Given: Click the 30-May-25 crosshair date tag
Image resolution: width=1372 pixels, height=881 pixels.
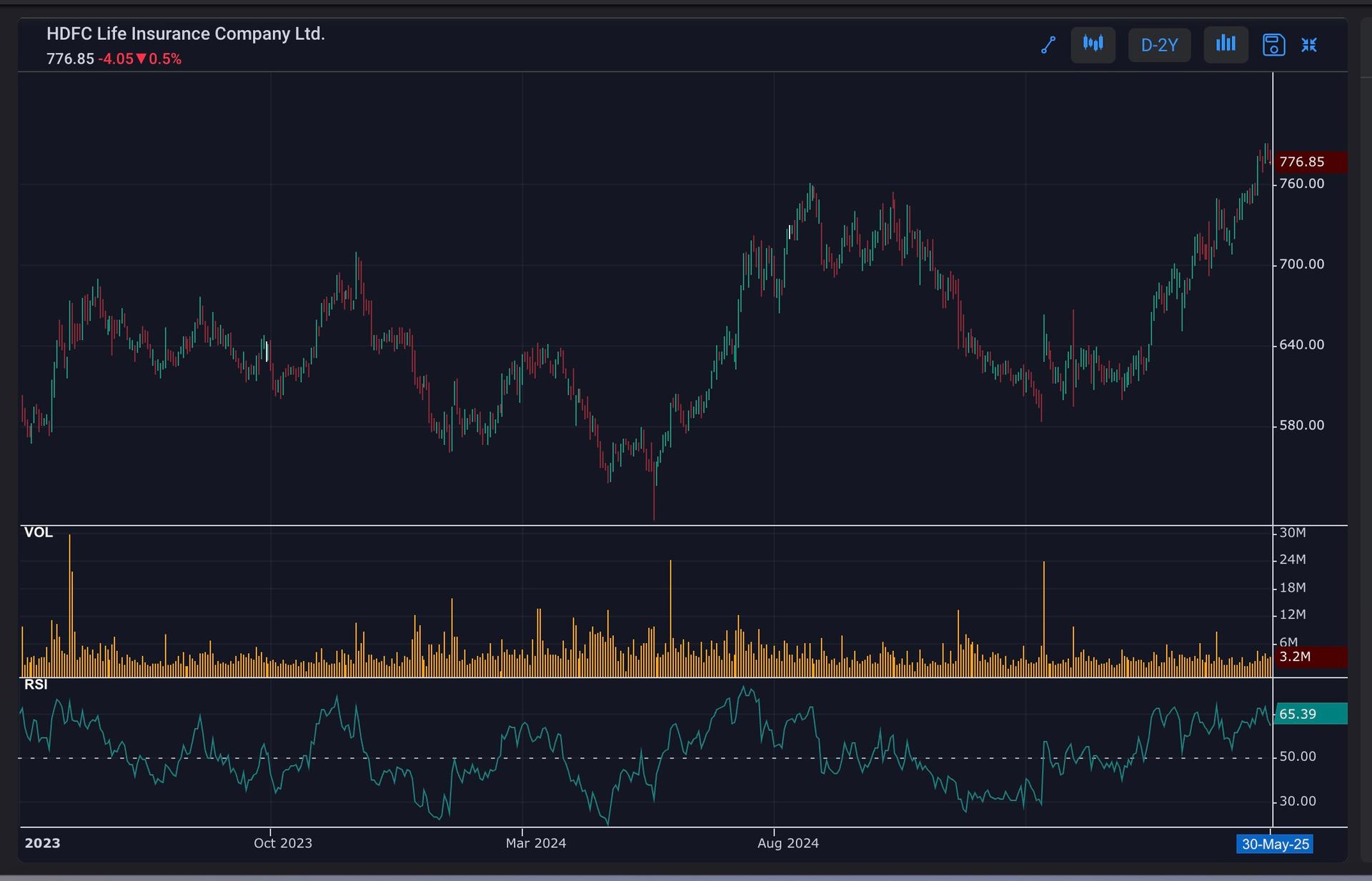Looking at the screenshot, I should coord(1276,844).
